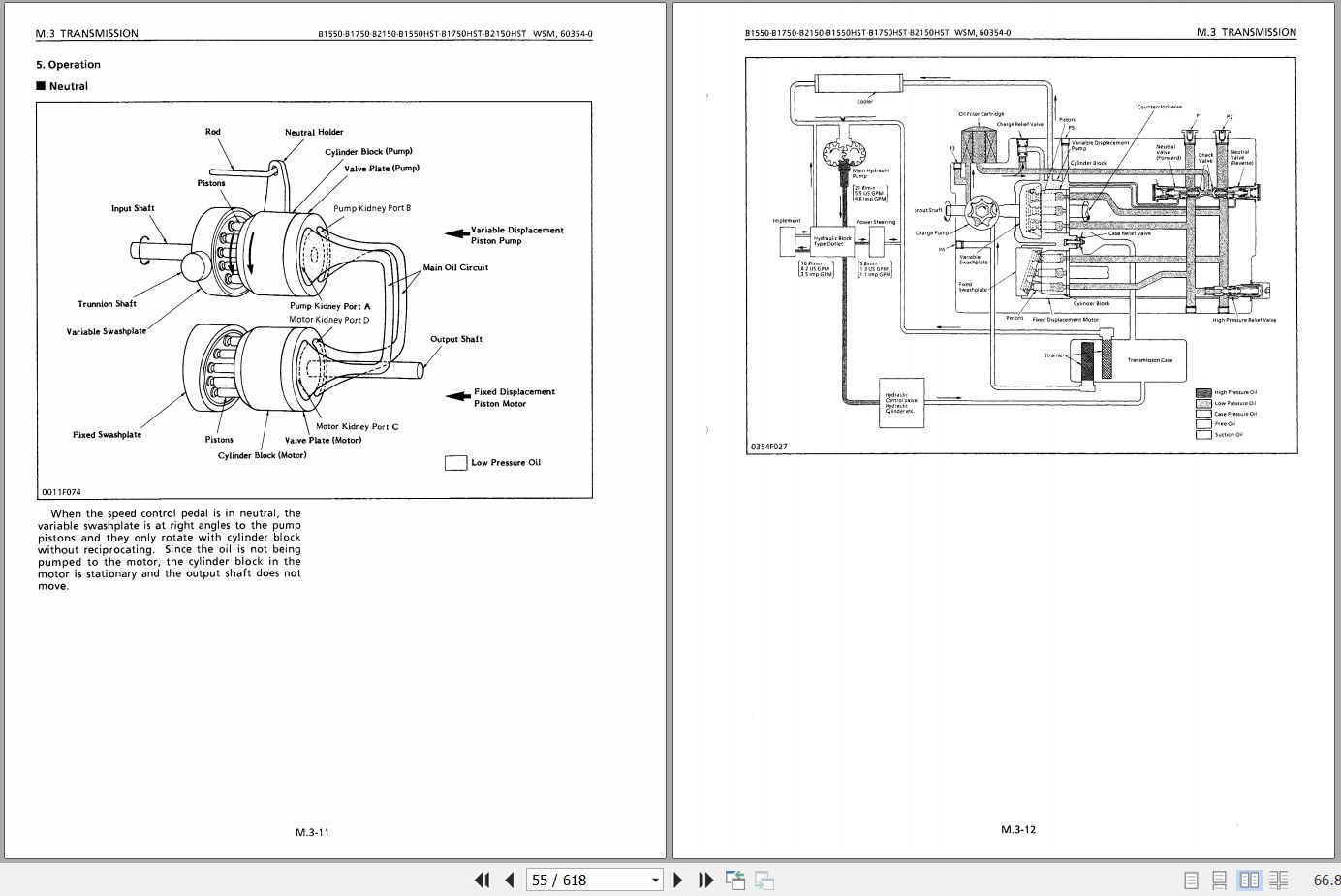This screenshot has height=896, width=1341.
Task: Jump to the last page
Action: pyautogui.click(x=706, y=880)
